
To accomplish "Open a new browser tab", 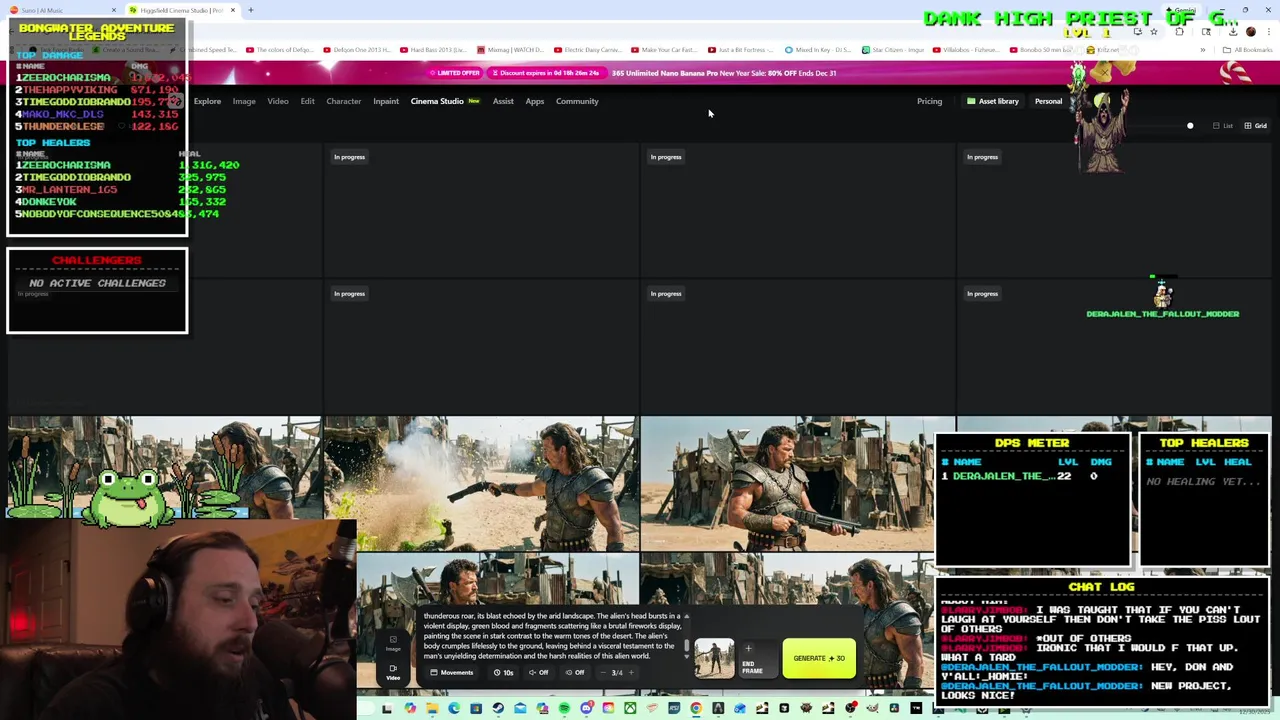I will coord(251,10).
